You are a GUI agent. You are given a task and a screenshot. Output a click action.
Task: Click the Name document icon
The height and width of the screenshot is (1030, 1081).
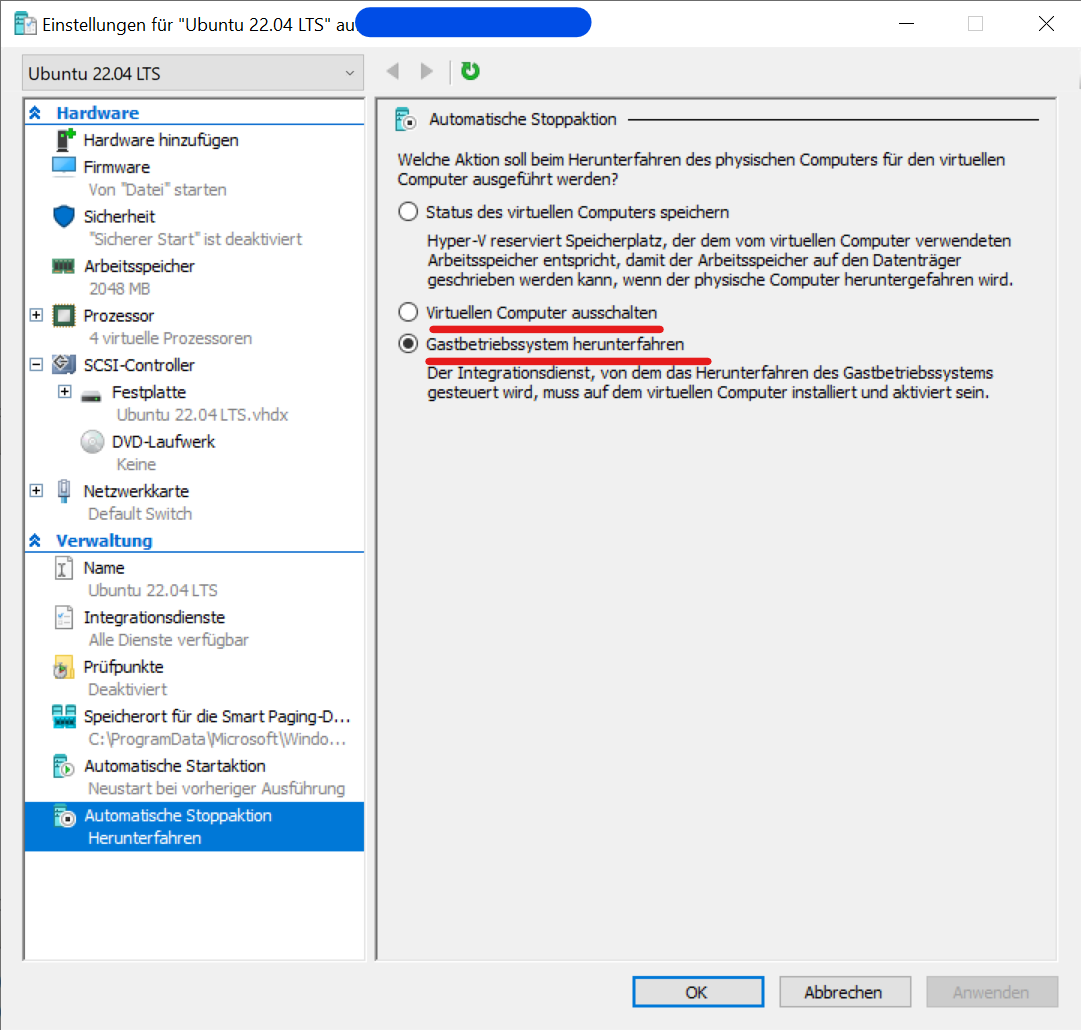point(63,568)
